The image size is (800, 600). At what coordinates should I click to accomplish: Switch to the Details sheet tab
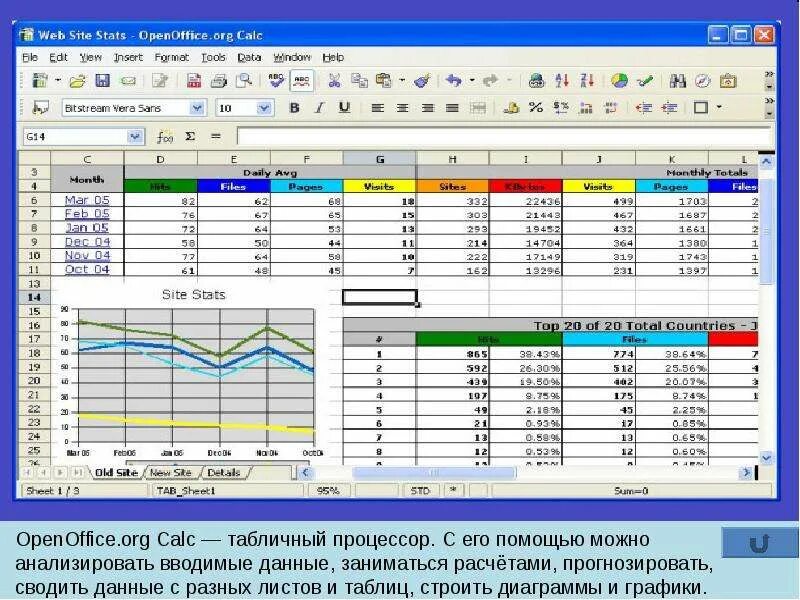(x=224, y=473)
